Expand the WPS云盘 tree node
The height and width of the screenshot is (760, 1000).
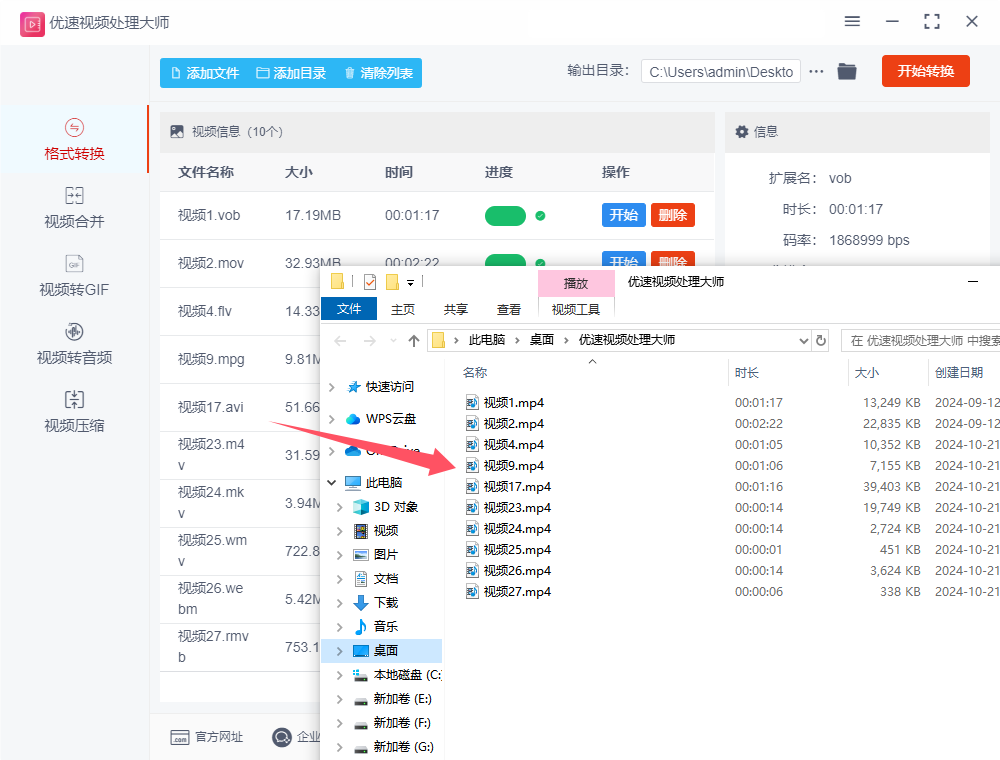pos(332,419)
